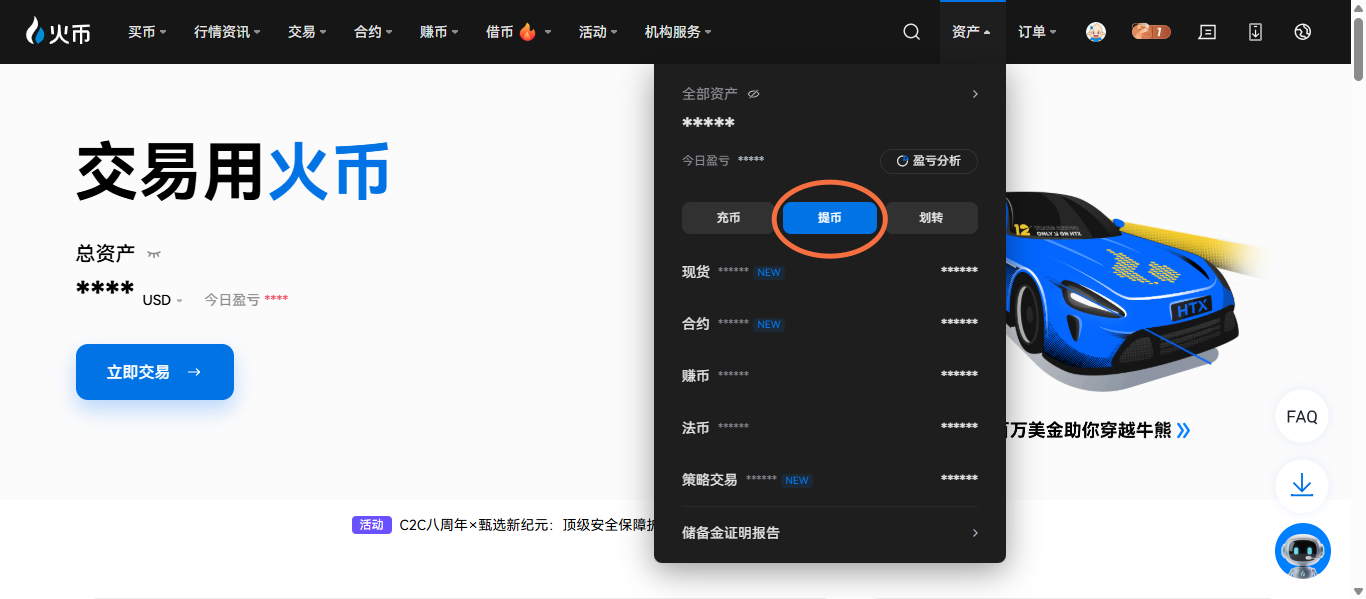This screenshot has width=1366, height=599.
Task: Toggle eye icon next to 总资产
Action: (x=154, y=254)
